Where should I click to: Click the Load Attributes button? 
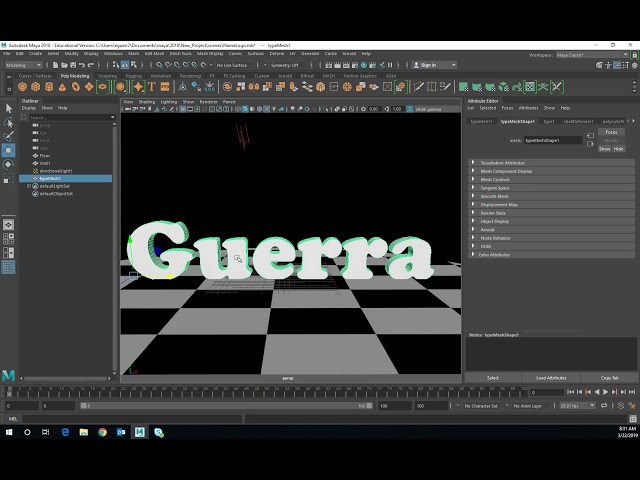pos(551,378)
